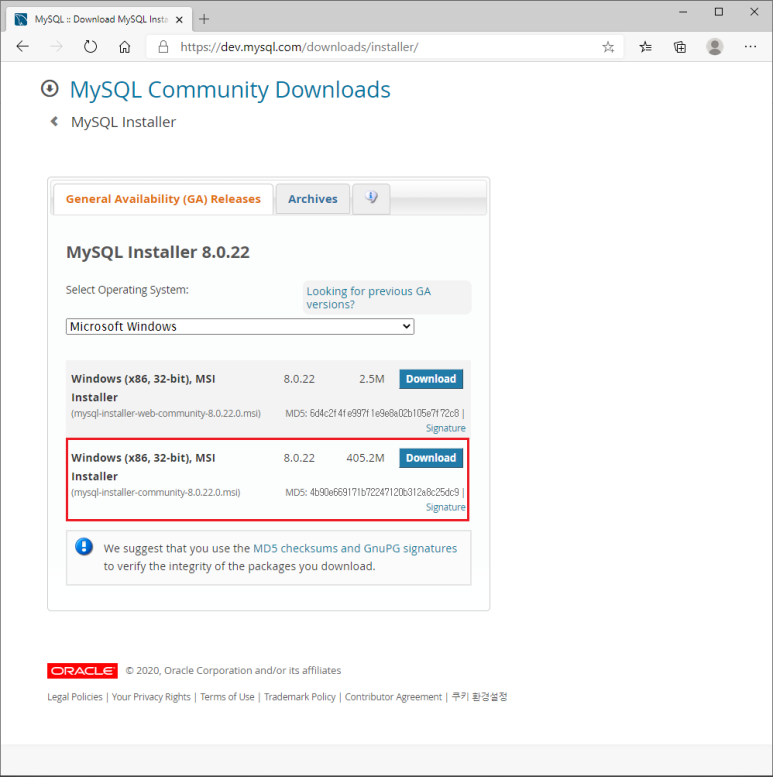Click the Oracle copyright 2020 text
This screenshot has width=773, height=777.
pyautogui.click(x=233, y=670)
